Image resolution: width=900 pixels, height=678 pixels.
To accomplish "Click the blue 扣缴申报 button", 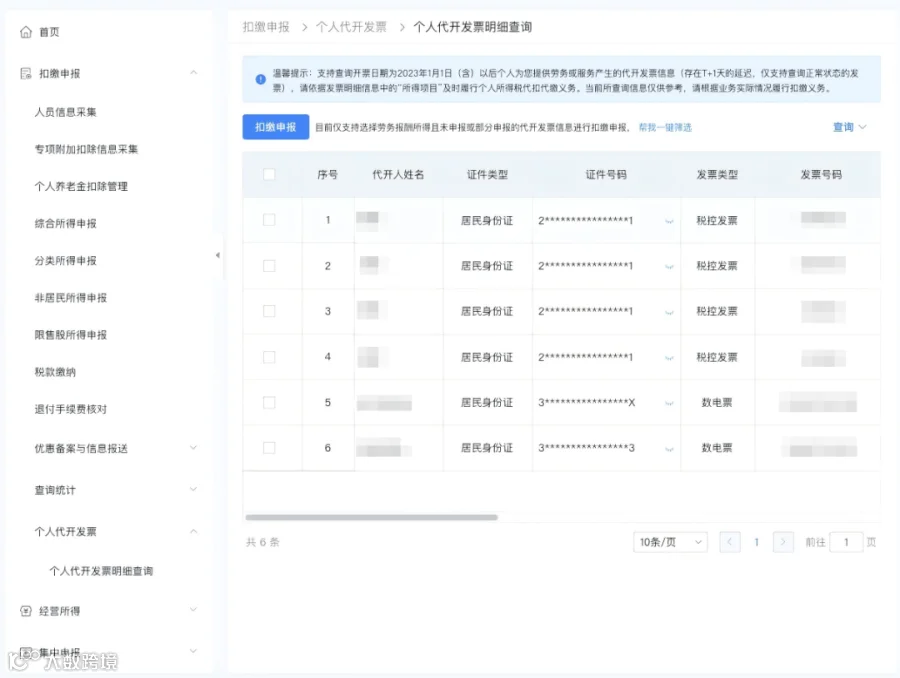I will [276, 127].
